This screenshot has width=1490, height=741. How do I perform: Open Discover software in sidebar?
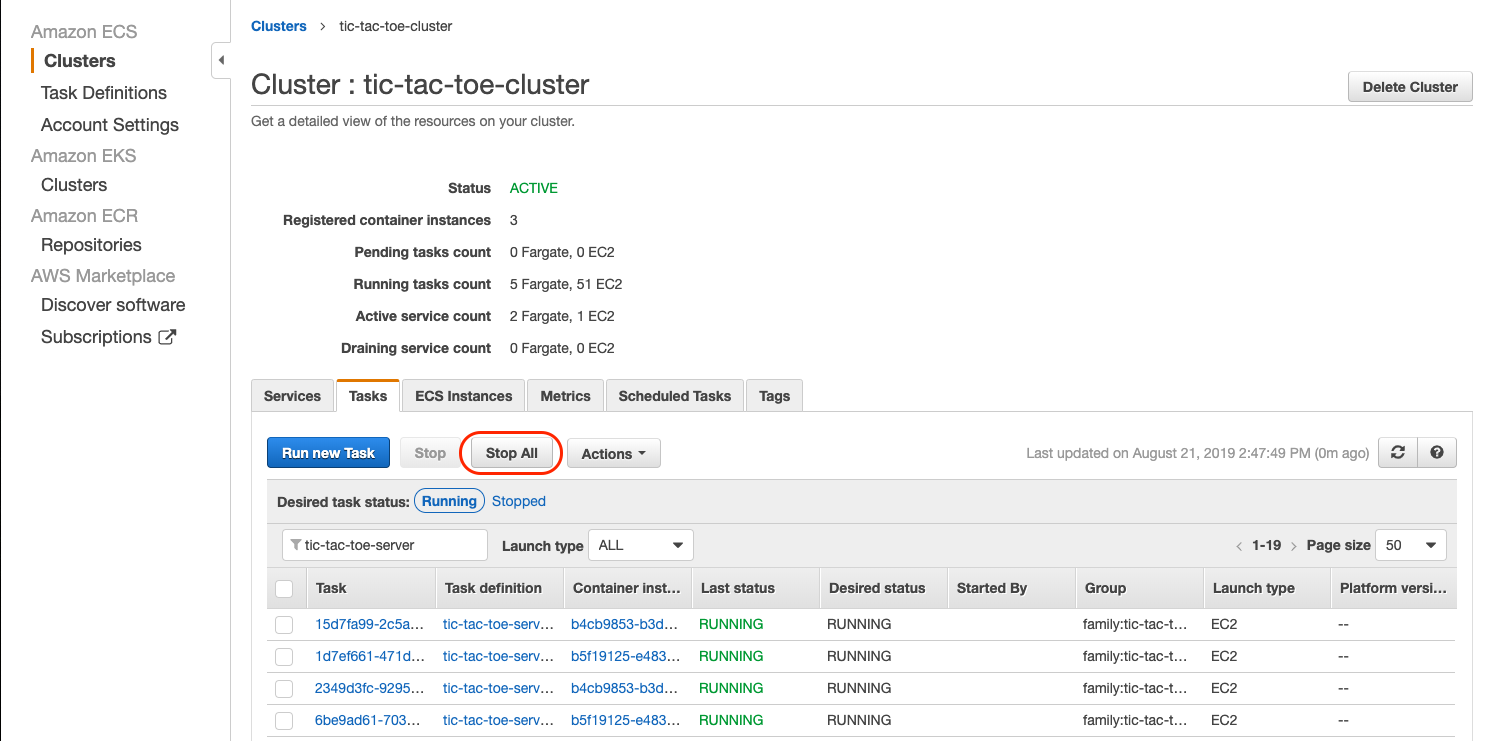pyautogui.click(x=113, y=305)
